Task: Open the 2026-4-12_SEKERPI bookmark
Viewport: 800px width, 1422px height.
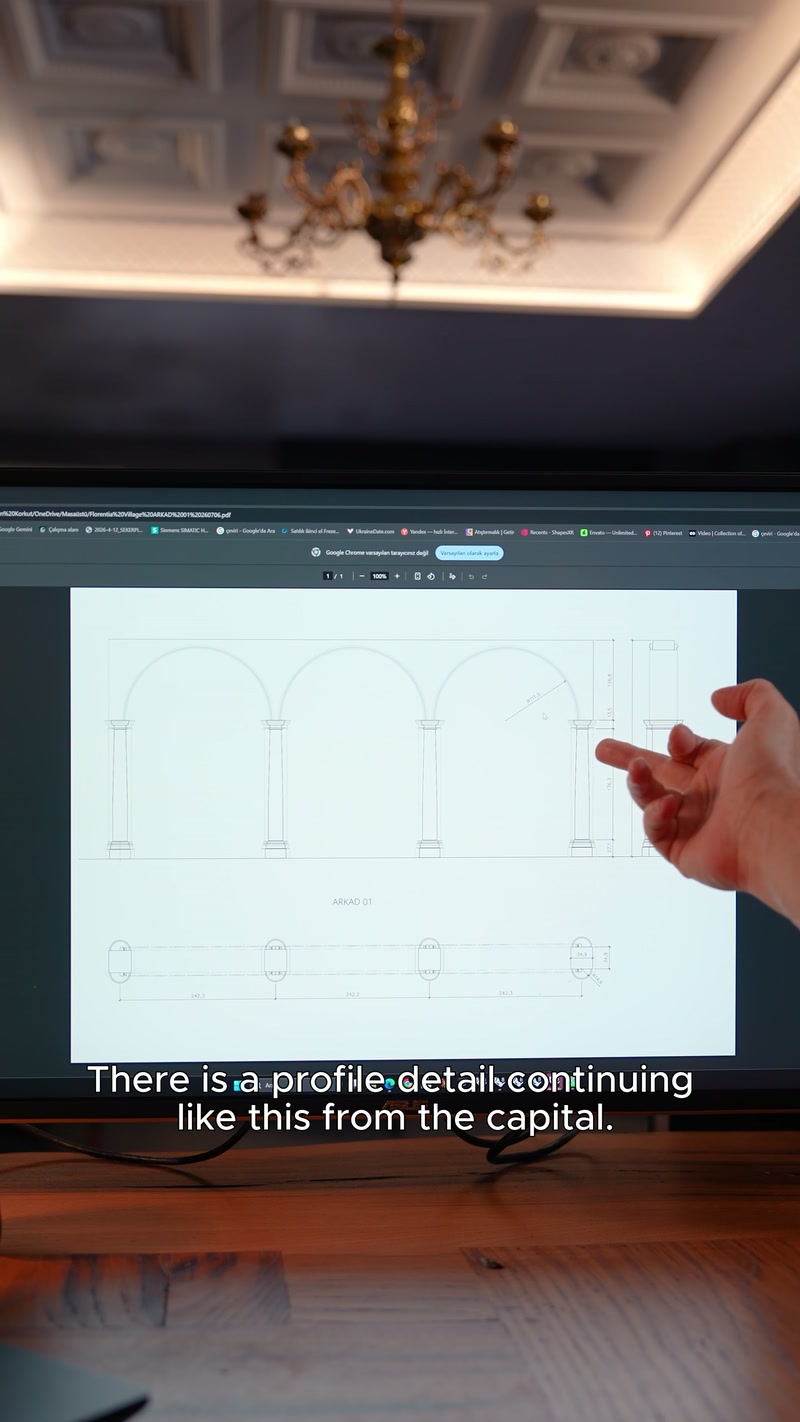Action: coord(115,530)
